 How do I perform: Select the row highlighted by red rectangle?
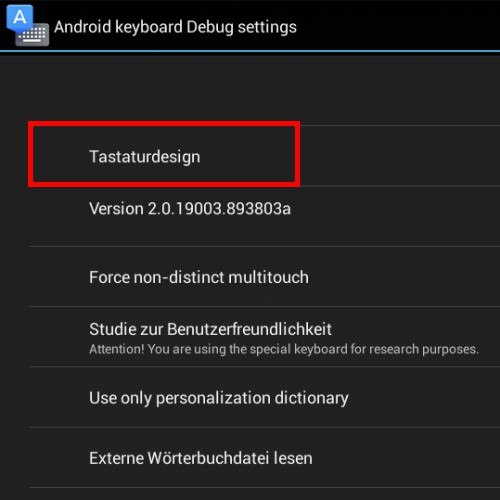(164, 154)
